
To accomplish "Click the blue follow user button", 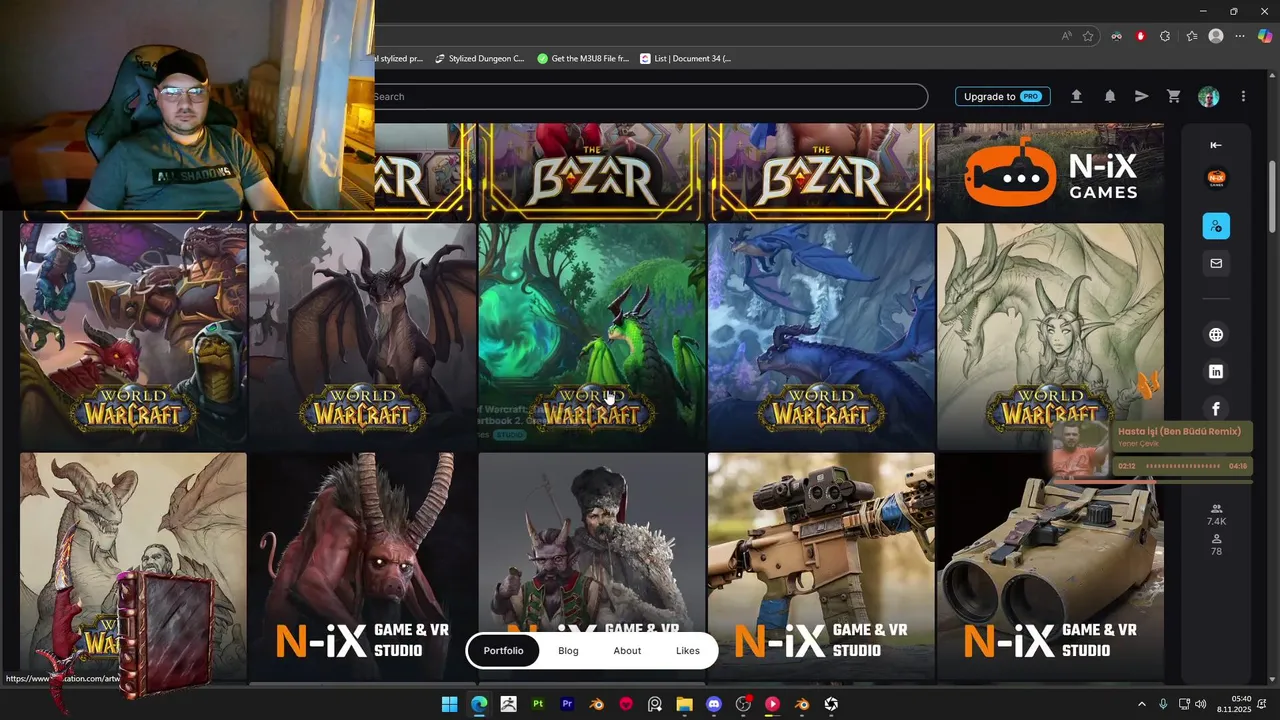I will point(1216,226).
